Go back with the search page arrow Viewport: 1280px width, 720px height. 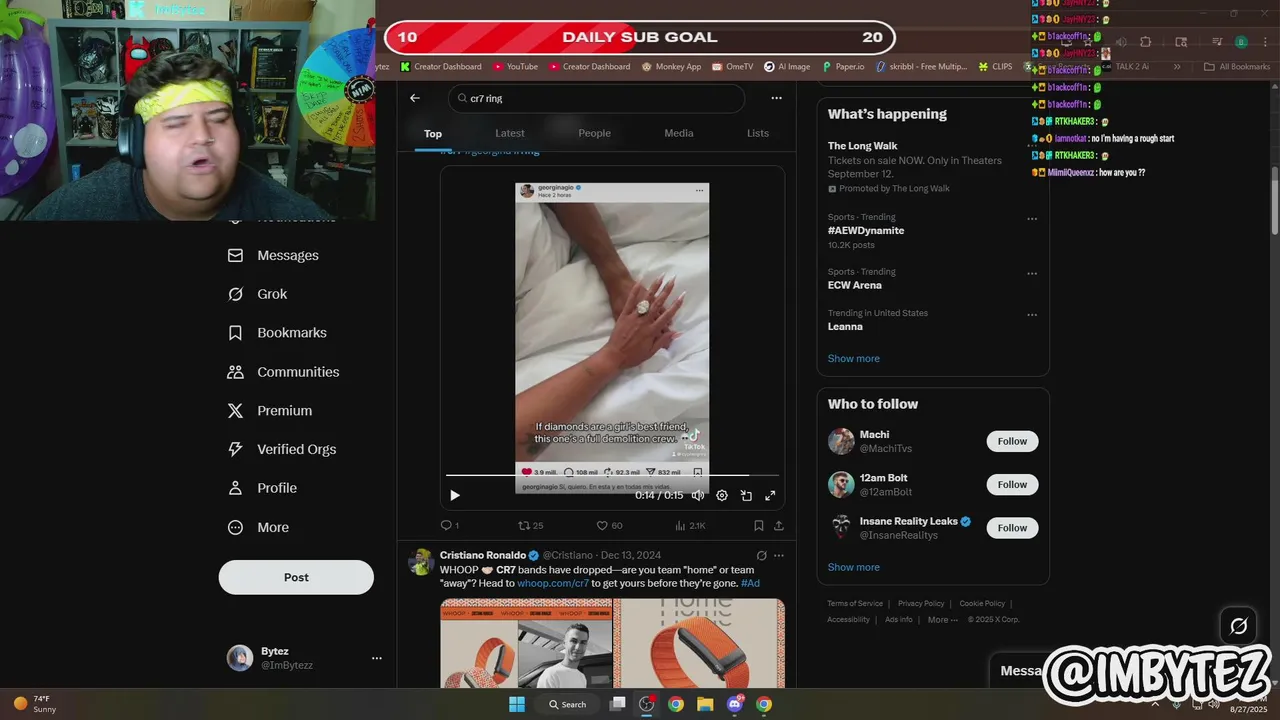point(415,98)
